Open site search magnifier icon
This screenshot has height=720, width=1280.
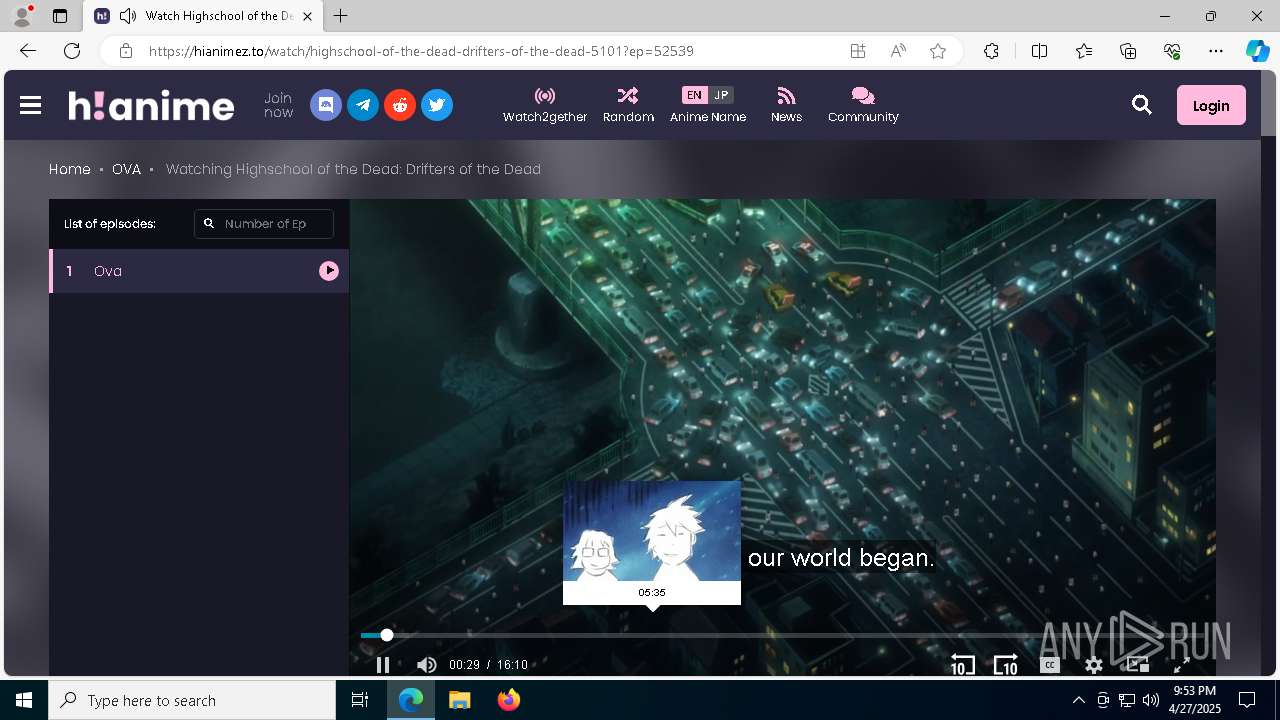click(1142, 105)
